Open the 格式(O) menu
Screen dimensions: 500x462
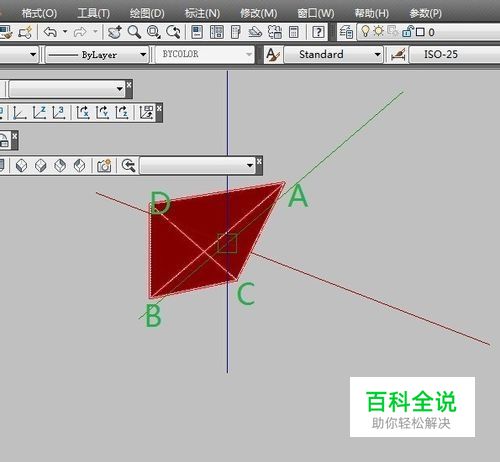coord(39,13)
